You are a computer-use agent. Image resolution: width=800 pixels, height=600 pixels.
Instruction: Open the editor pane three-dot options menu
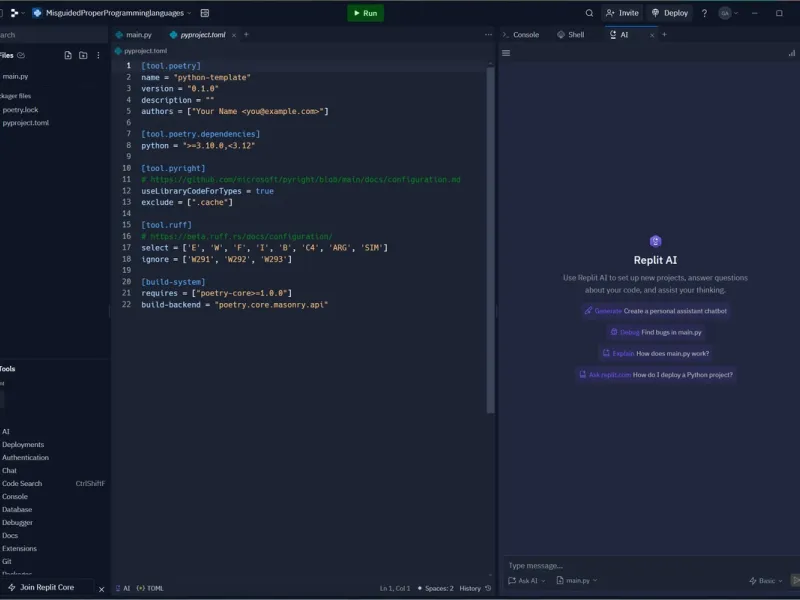pyautogui.click(x=488, y=35)
